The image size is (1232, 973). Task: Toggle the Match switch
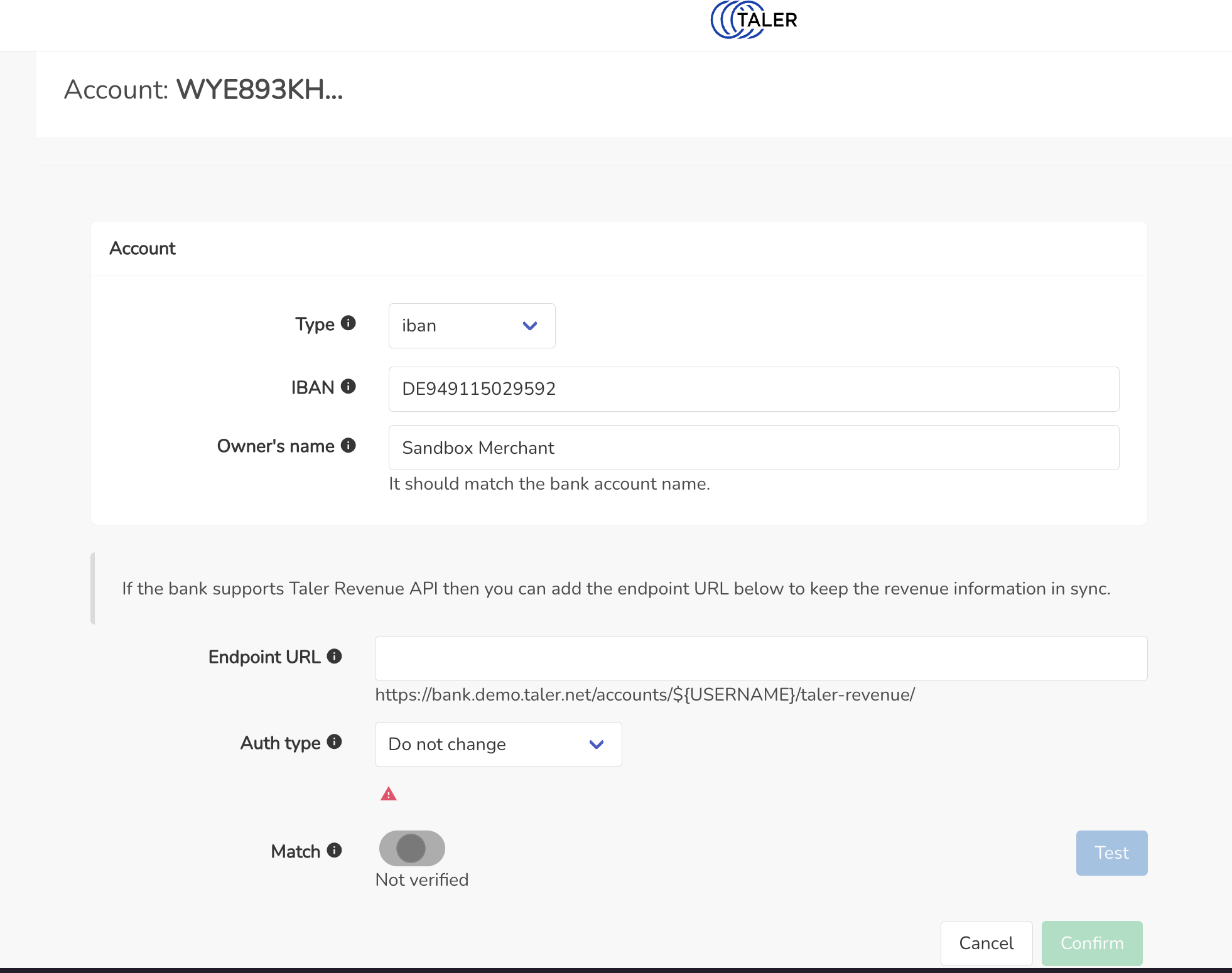pyautogui.click(x=412, y=849)
